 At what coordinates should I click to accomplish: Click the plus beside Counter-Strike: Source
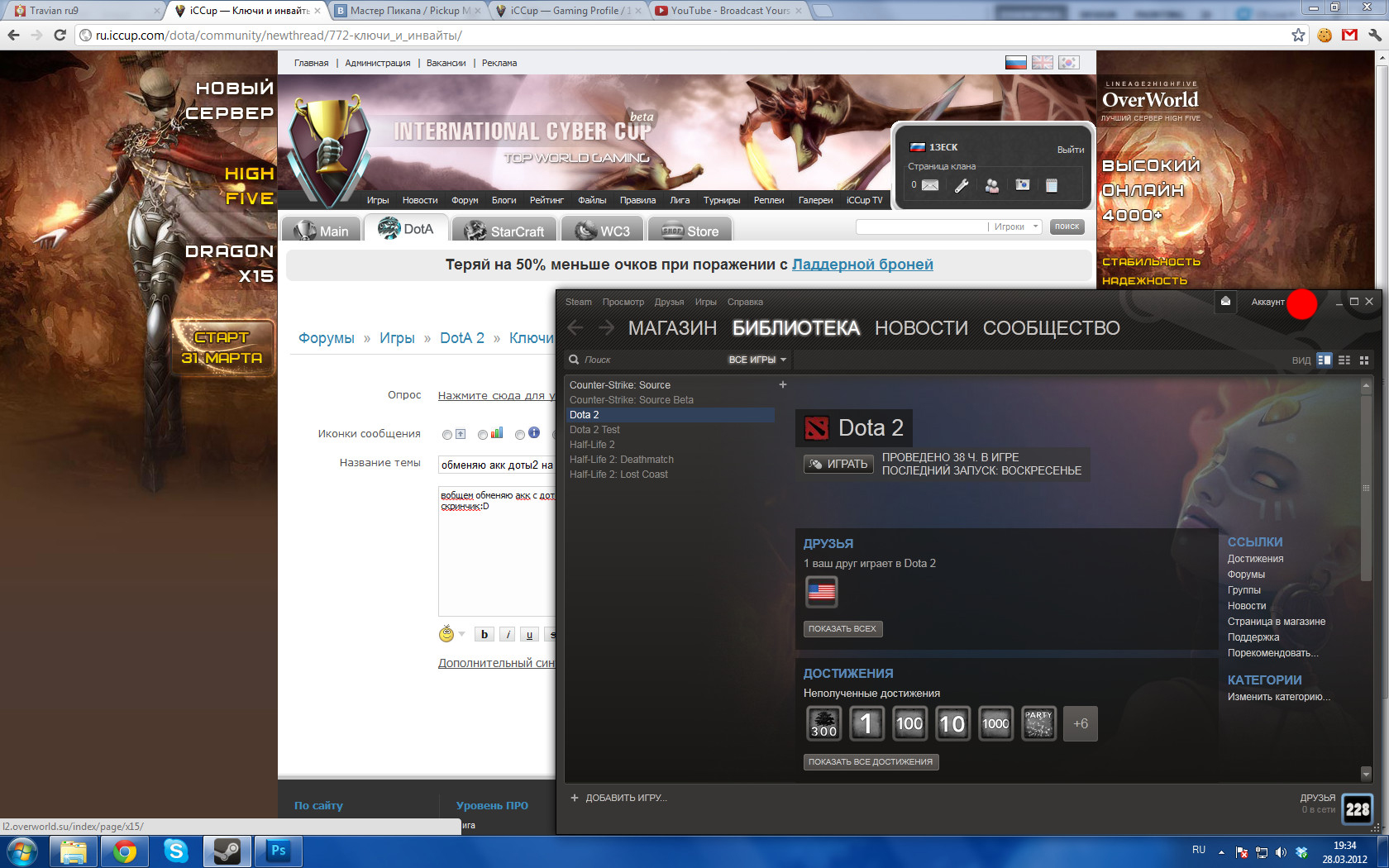(x=783, y=384)
